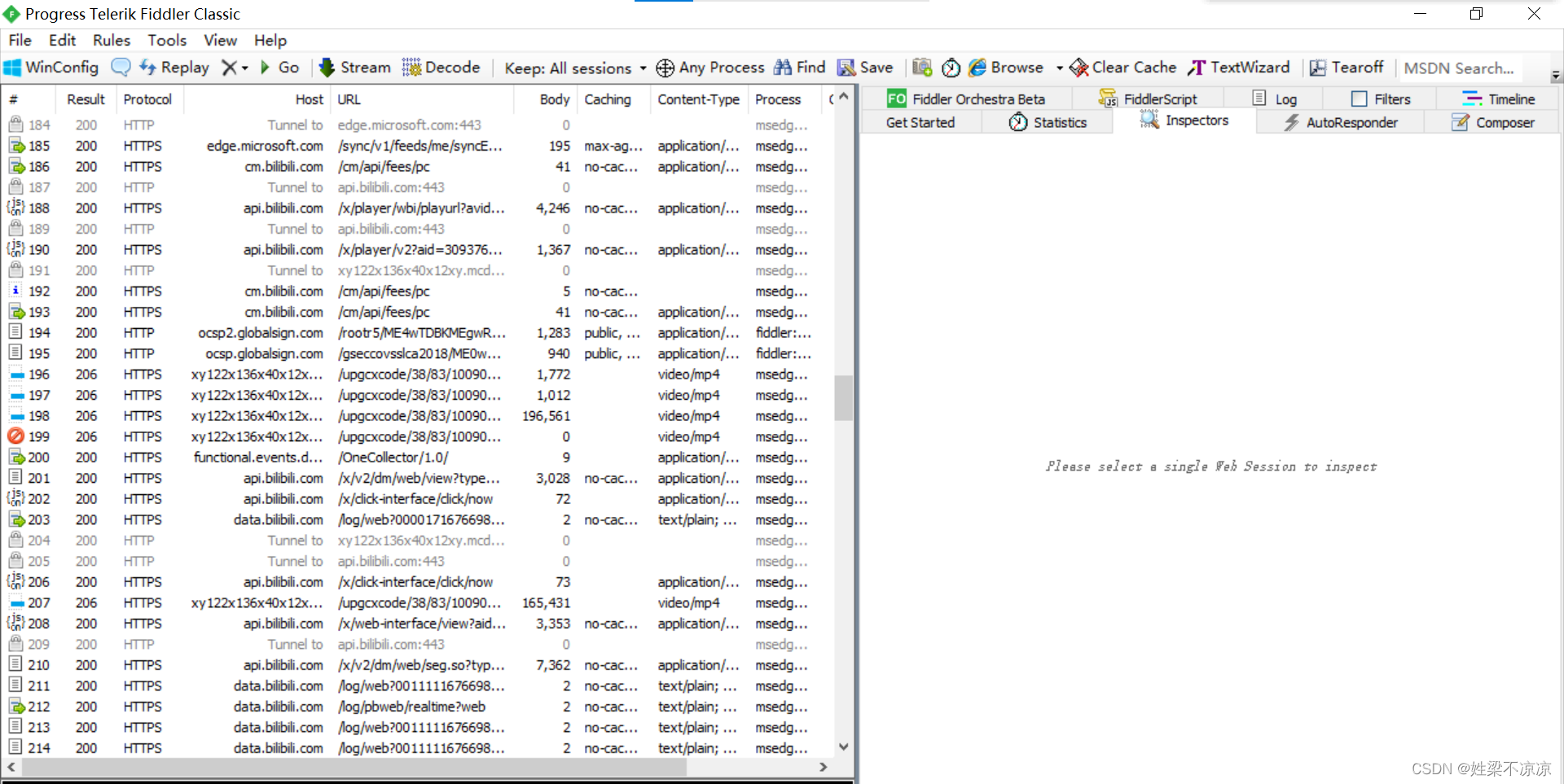Open the Edit menu
This screenshot has width=1564, height=784.
tap(62, 40)
